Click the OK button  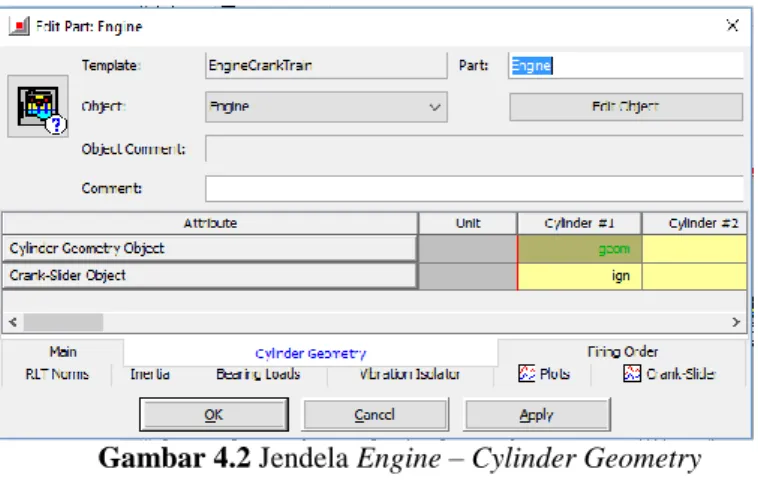214,415
